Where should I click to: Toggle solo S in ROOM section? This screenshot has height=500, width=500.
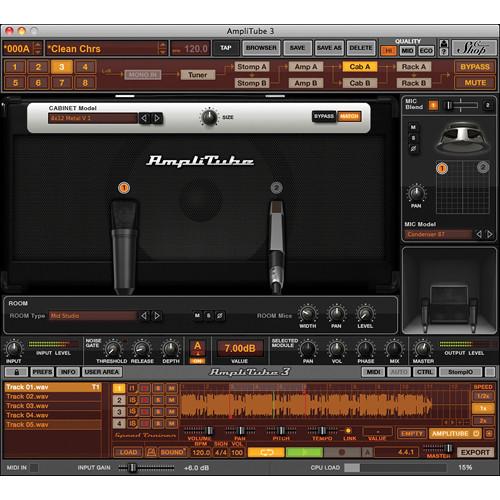pyautogui.click(x=209, y=315)
